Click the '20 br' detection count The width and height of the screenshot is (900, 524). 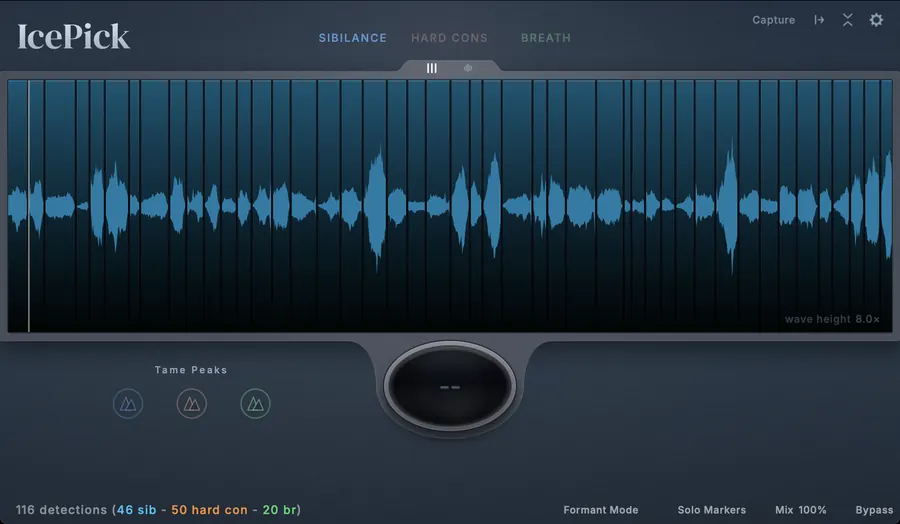pos(280,510)
